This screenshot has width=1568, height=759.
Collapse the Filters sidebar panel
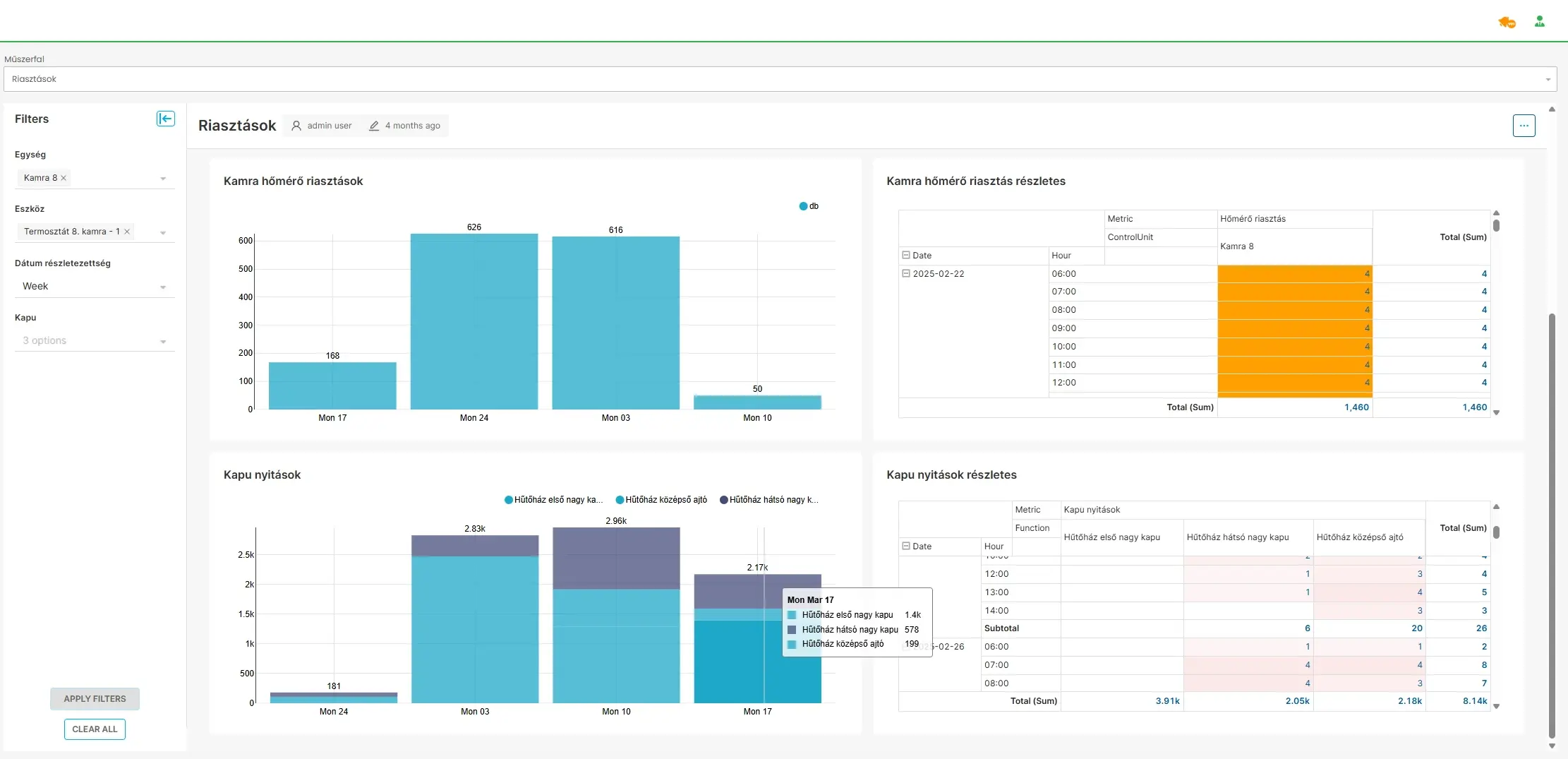(165, 119)
